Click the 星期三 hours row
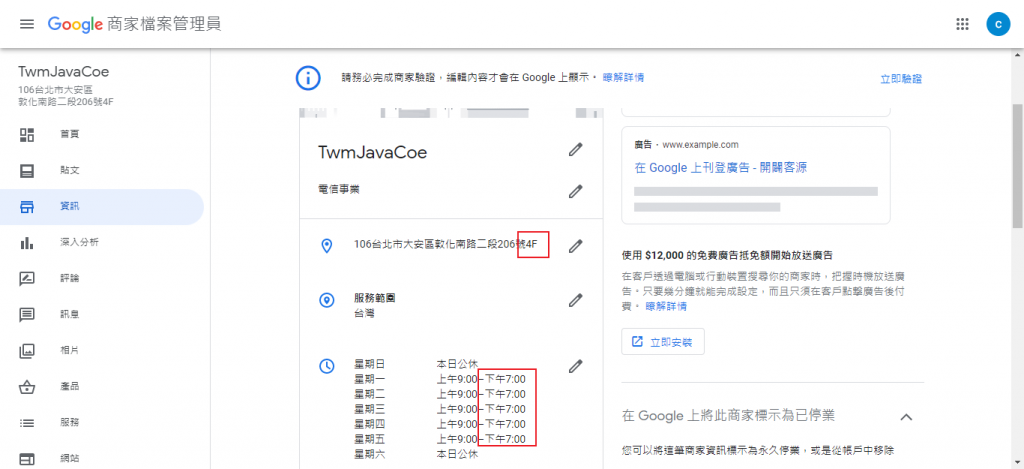This screenshot has height=469, width=1024. (x=440, y=409)
